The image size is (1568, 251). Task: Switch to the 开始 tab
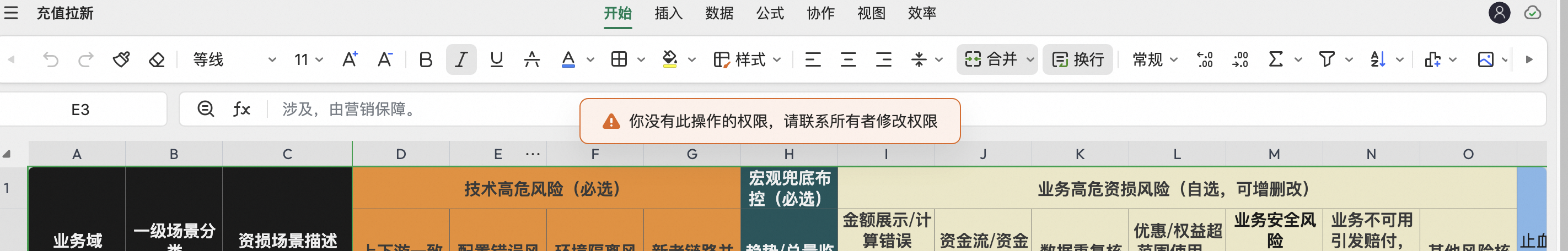click(x=618, y=13)
